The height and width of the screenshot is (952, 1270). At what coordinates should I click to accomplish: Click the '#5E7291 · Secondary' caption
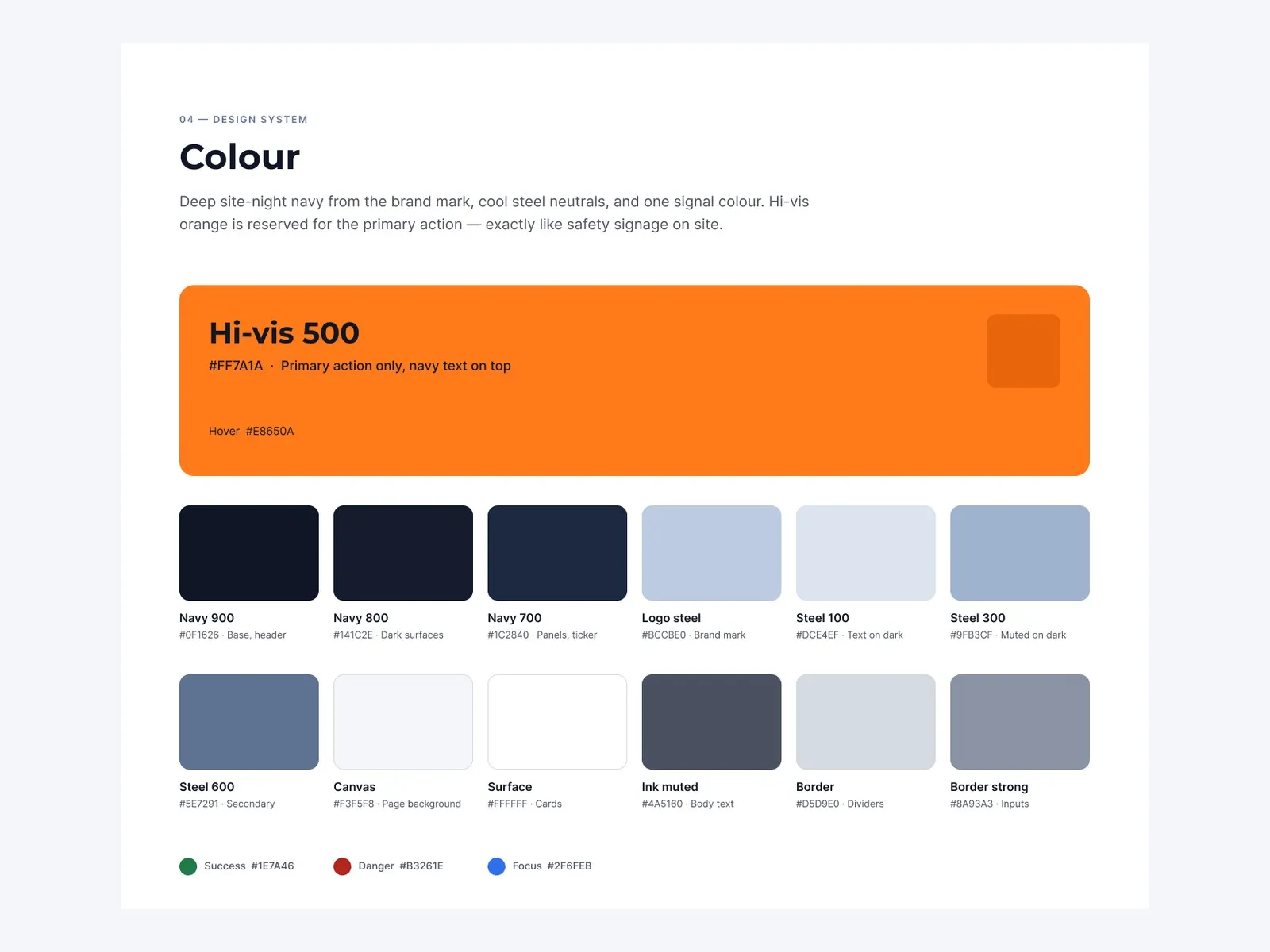click(227, 804)
